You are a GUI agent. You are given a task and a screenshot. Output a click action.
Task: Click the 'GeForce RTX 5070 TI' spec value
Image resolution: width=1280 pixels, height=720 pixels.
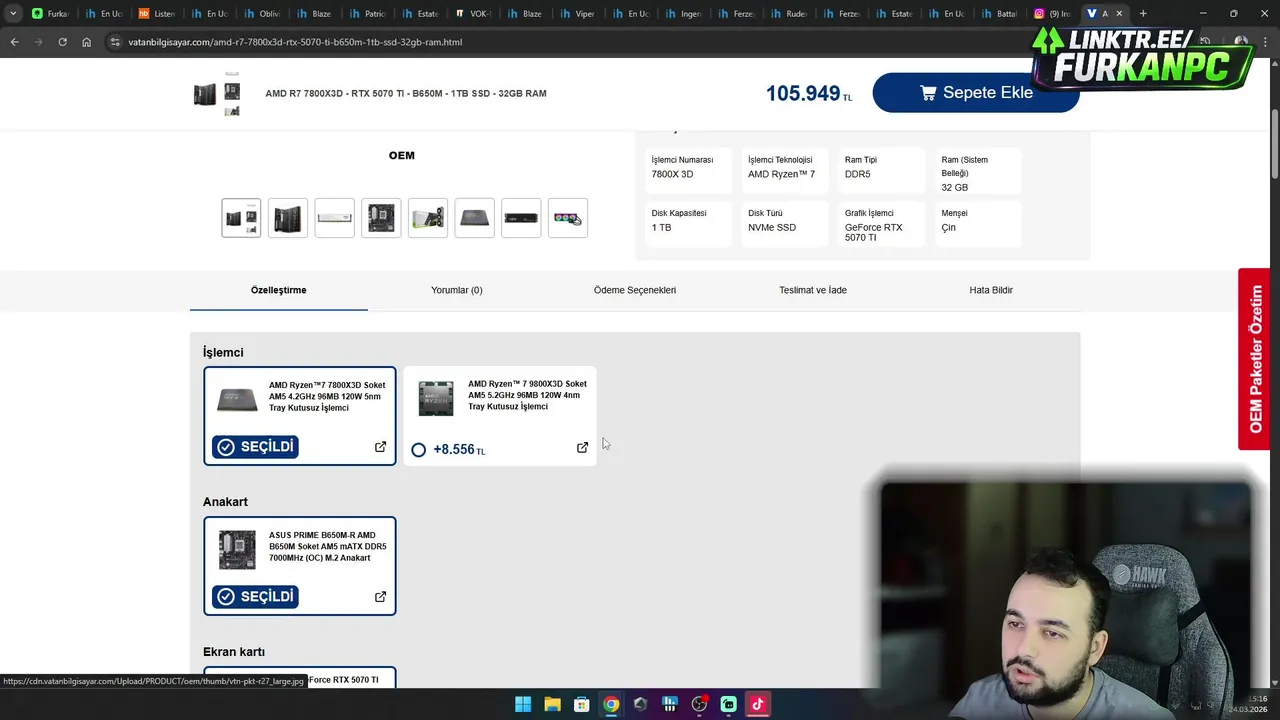pos(873,232)
